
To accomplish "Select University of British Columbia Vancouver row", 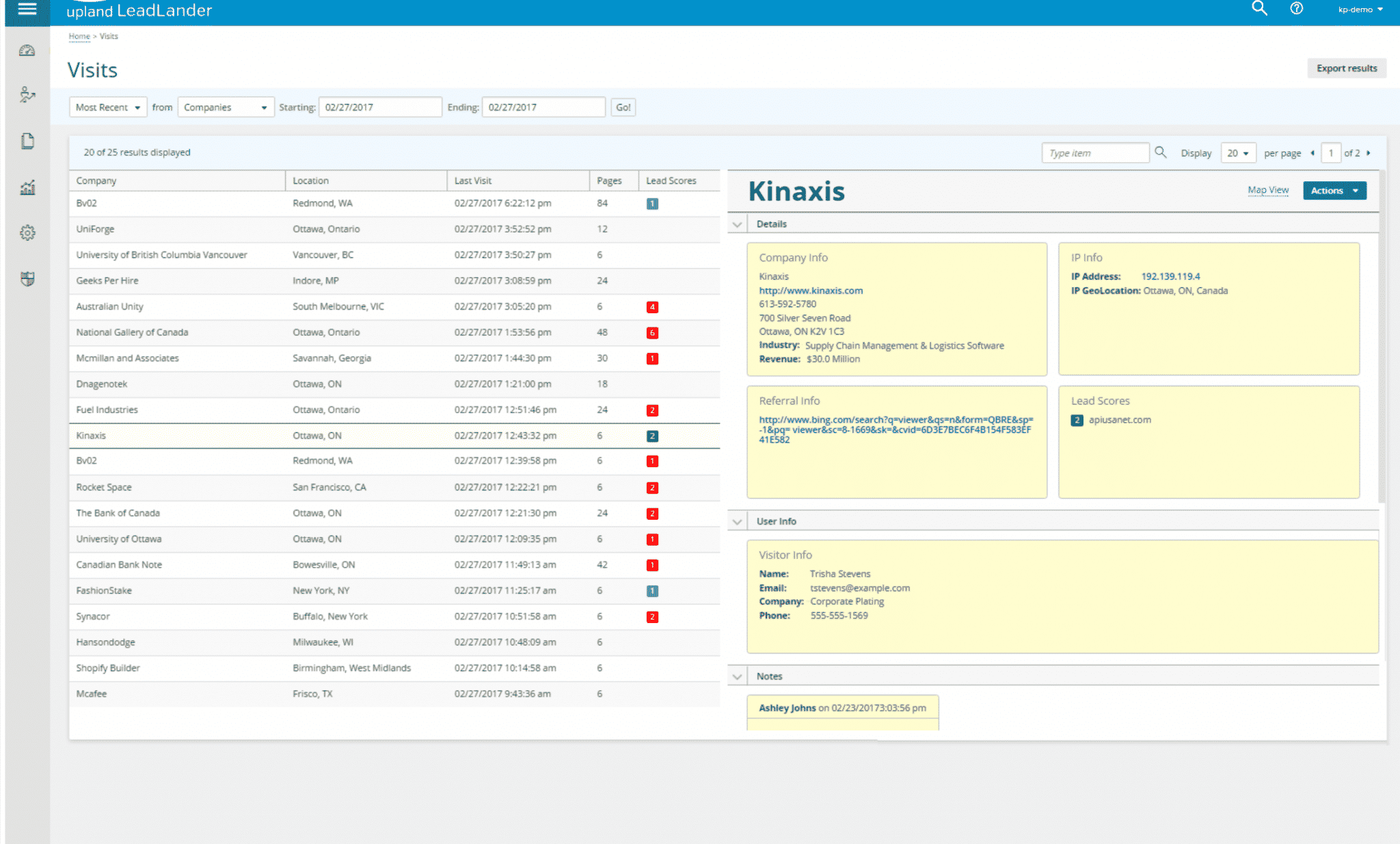I will tap(394, 255).
